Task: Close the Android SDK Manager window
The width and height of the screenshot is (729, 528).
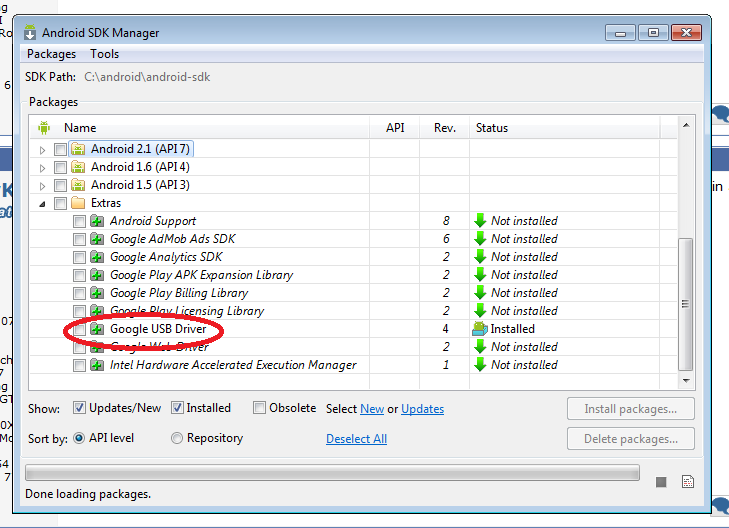Action: click(x=686, y=33)
